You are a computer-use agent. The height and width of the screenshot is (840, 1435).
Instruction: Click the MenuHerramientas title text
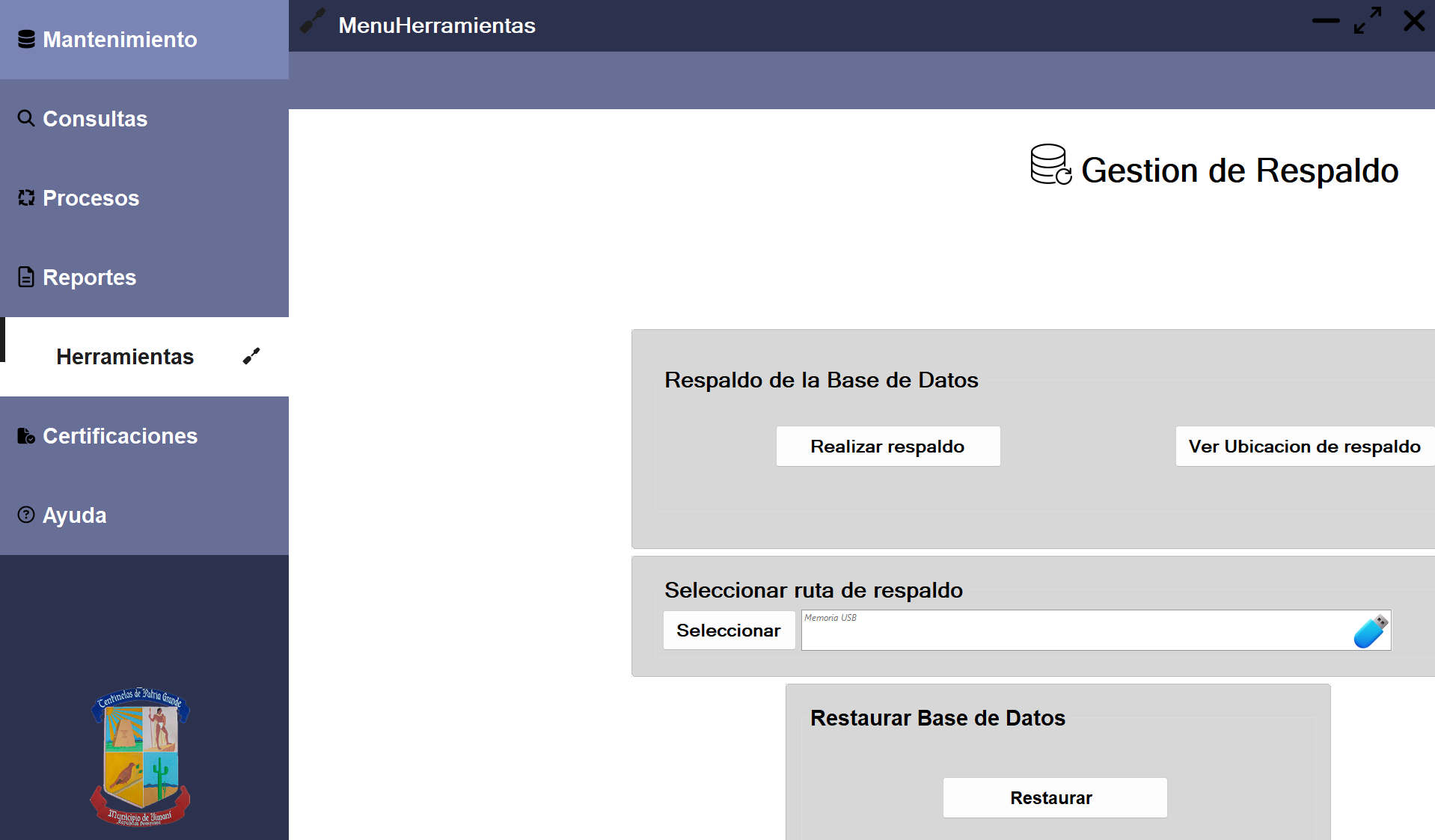point(437,25)
